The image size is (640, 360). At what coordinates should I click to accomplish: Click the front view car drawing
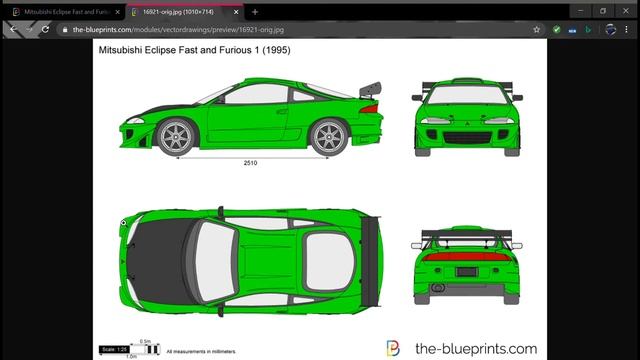[467, 117]
